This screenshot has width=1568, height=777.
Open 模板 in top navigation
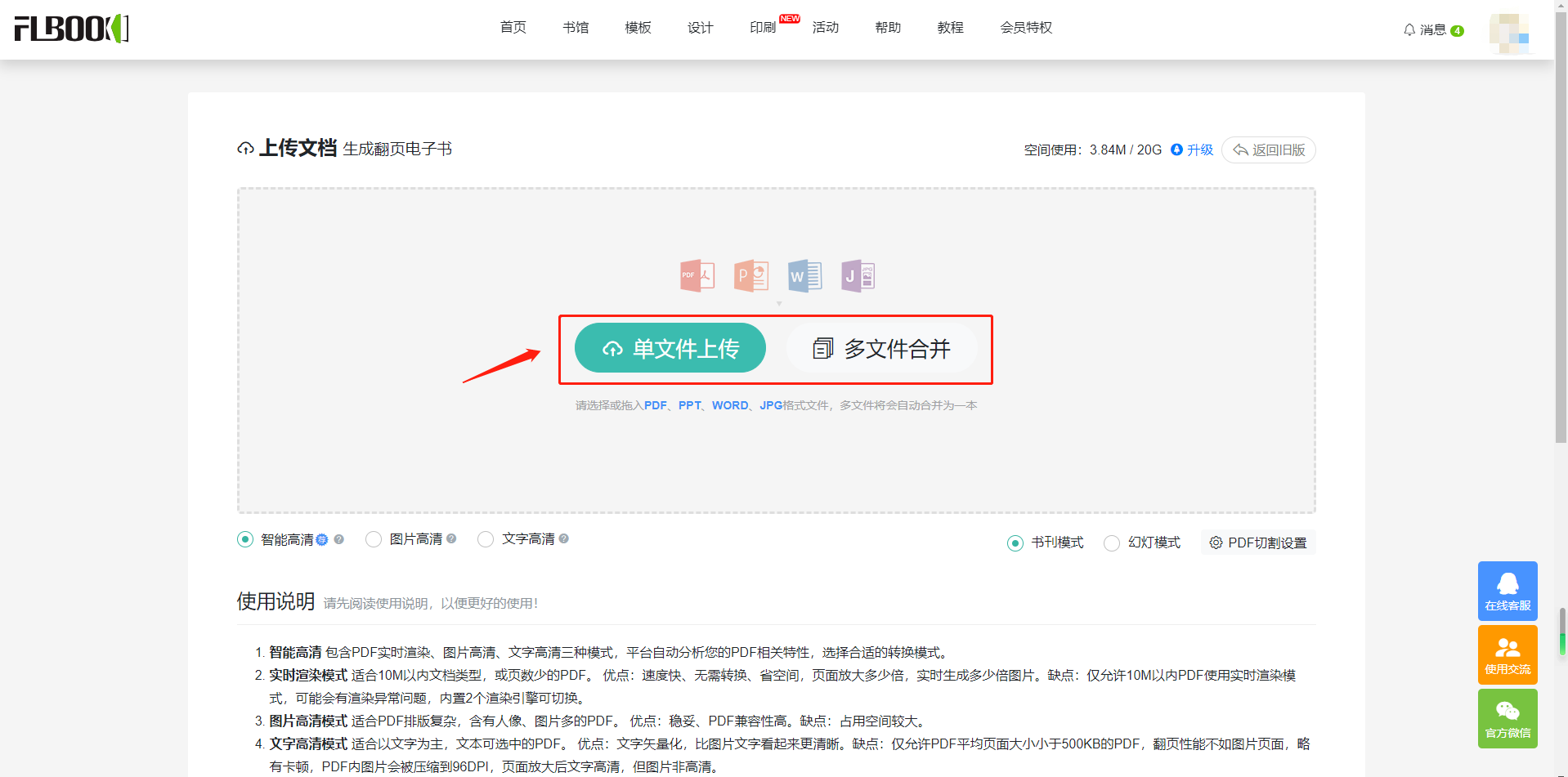point(638,28)
